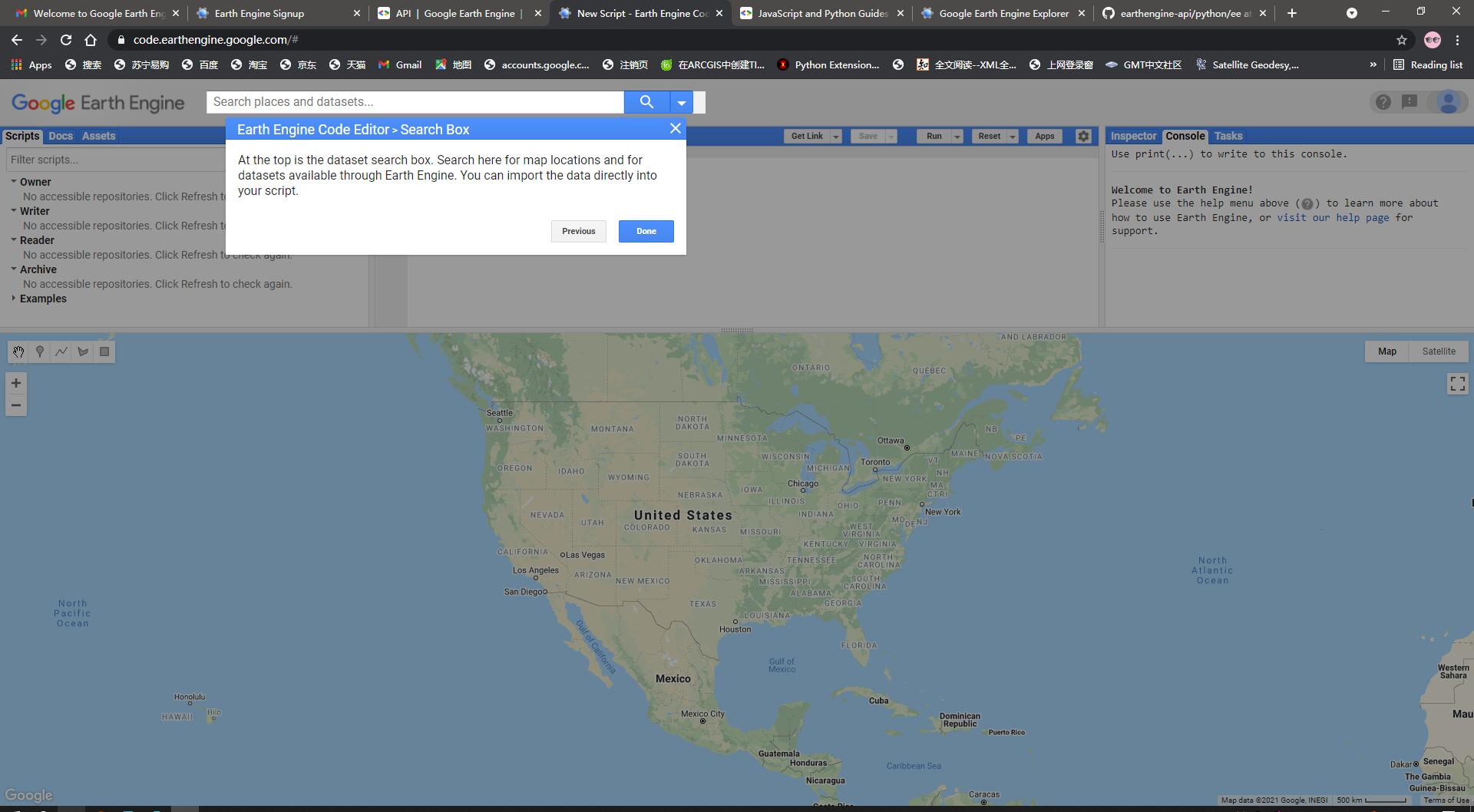Open the user account avatar
This screenshot has width=1474, height=812.
pyautogui.click(x=1449, y=102)
